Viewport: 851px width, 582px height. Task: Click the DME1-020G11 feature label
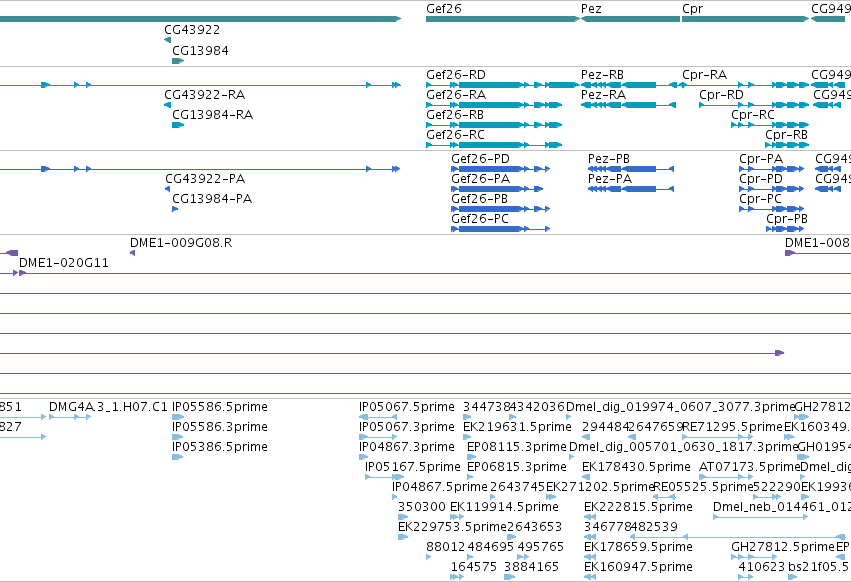point(63,263)
